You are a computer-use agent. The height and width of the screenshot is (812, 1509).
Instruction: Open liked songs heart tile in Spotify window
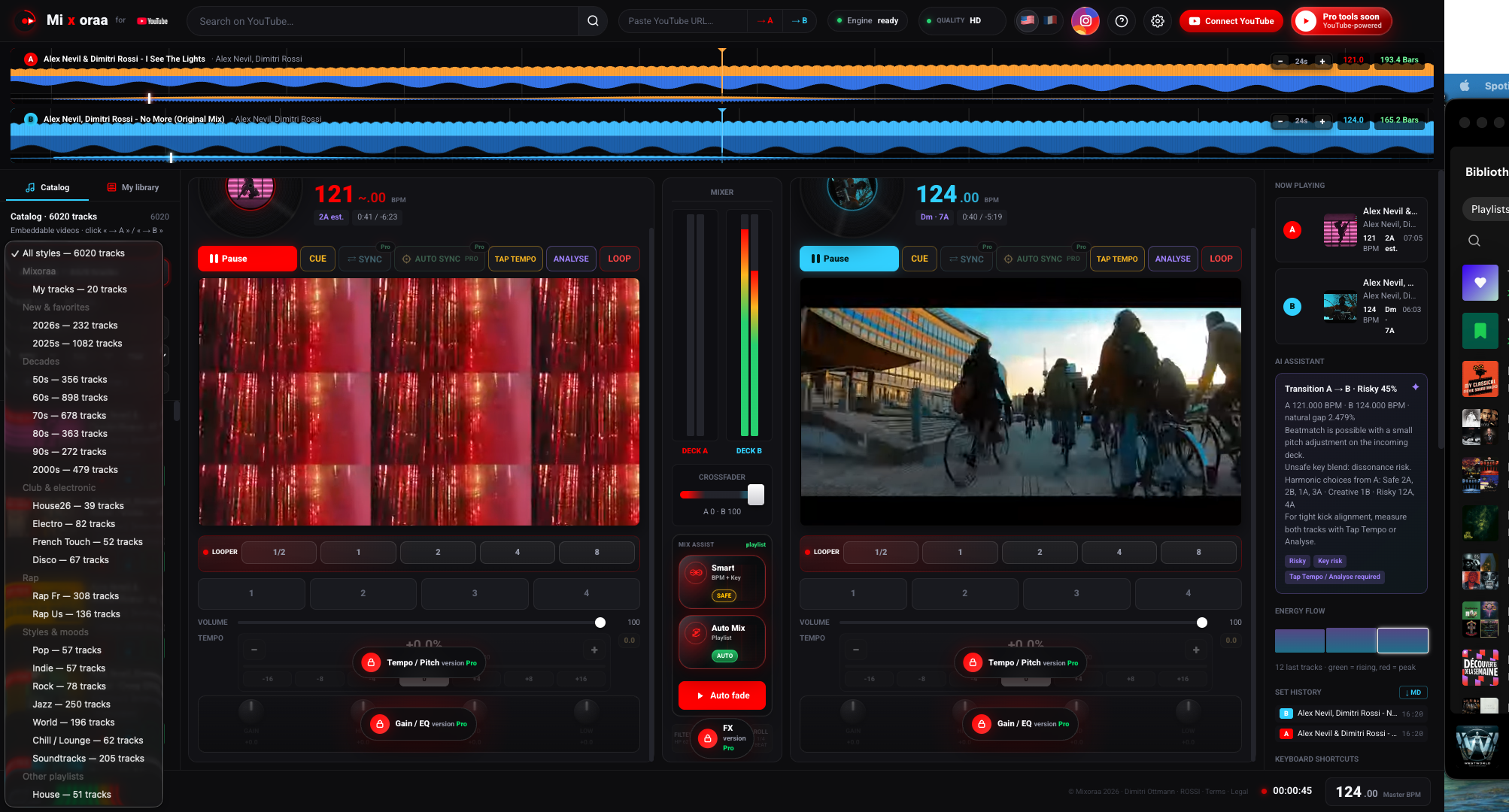click(1480, 283)
